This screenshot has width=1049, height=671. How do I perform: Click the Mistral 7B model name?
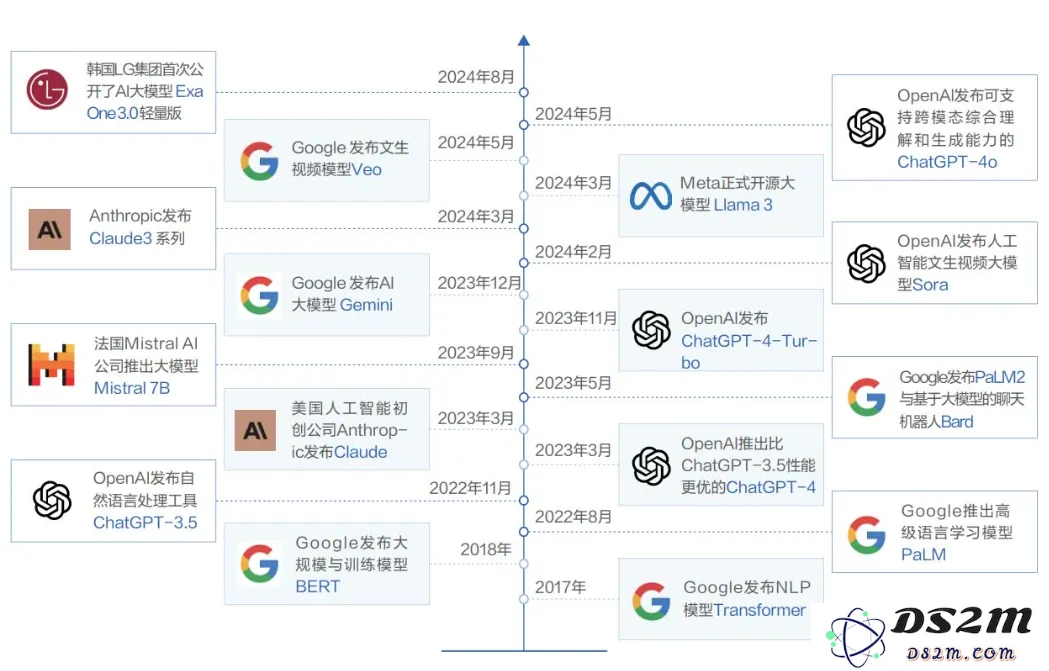click(x=131, y=388)
